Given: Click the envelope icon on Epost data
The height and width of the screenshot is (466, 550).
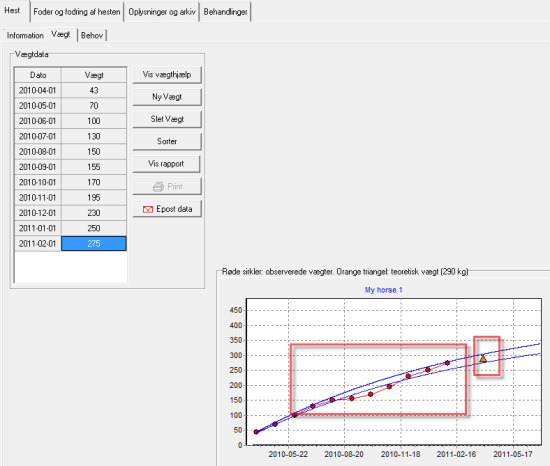Looking at the screenshot, I should click(x=148, y=209).
